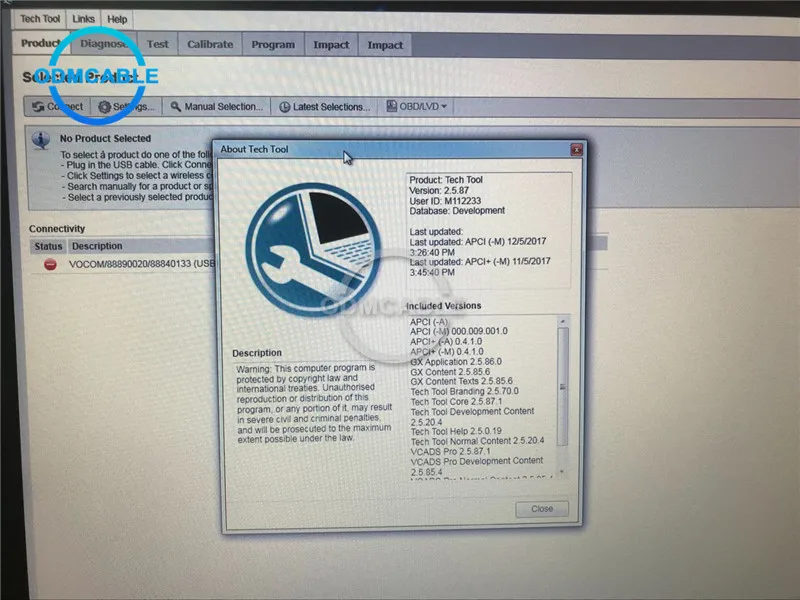Select 'APCI (-M) 000.009.001.0' version entry
The image size is (800, 600).
pyautogui.click(x=459, y=332)
